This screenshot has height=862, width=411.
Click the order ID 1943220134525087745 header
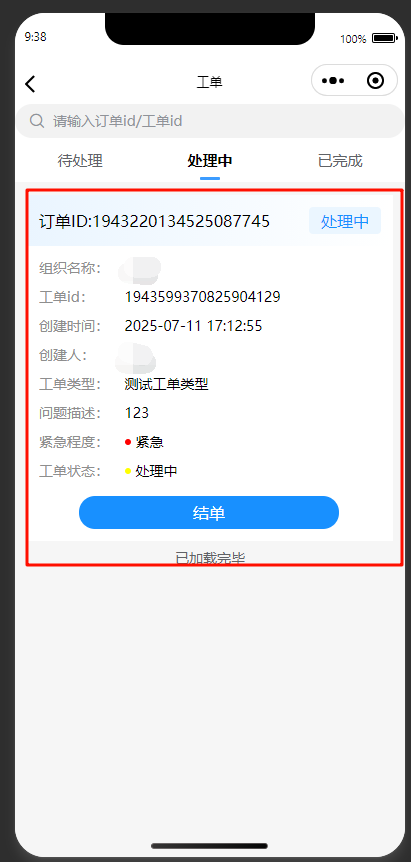click(x=154, y=222)
